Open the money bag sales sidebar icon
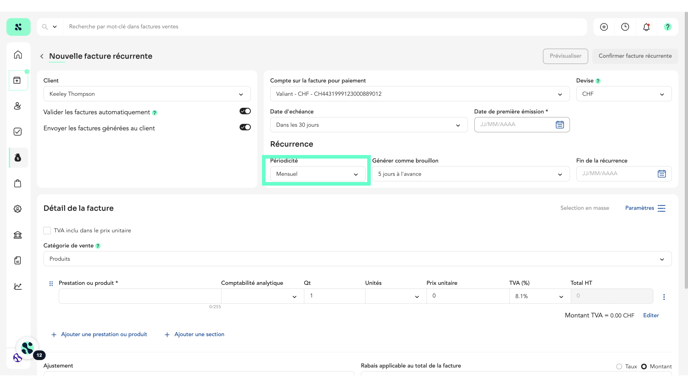 point(18,158)
